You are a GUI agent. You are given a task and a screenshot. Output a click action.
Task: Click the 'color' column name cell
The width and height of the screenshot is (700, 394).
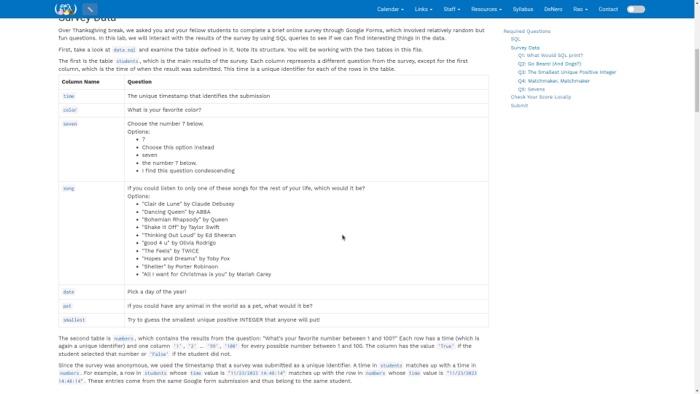[91, 110]
